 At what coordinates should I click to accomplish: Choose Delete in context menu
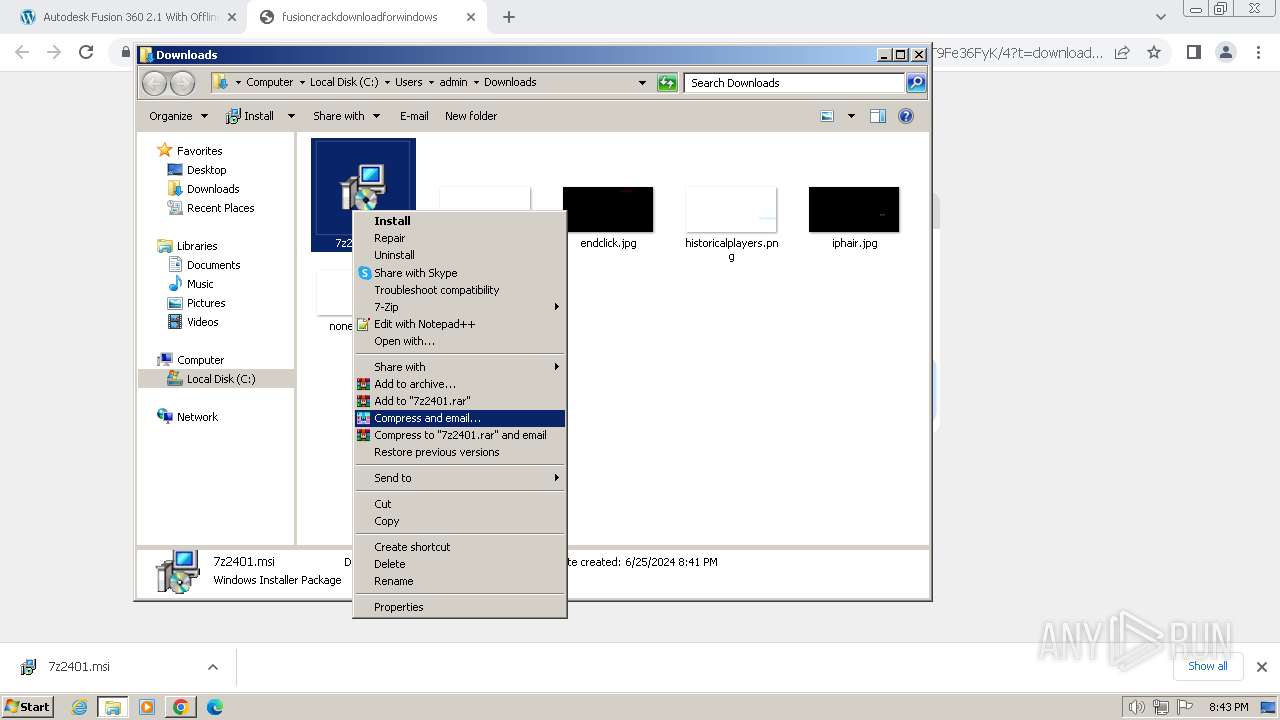point(460,564)
